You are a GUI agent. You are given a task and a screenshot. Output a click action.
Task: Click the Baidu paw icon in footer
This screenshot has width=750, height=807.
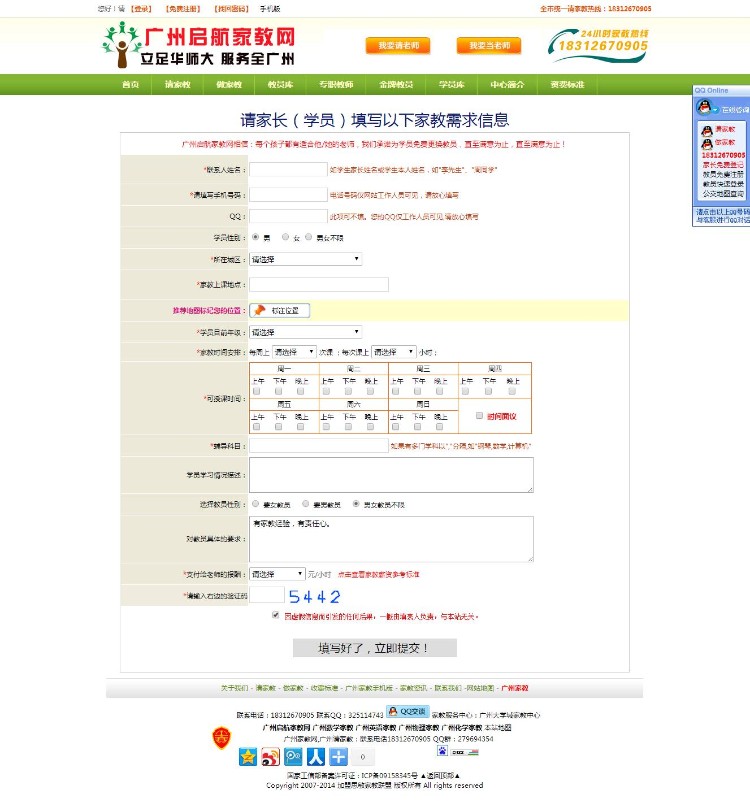click(x=442, y=751)
